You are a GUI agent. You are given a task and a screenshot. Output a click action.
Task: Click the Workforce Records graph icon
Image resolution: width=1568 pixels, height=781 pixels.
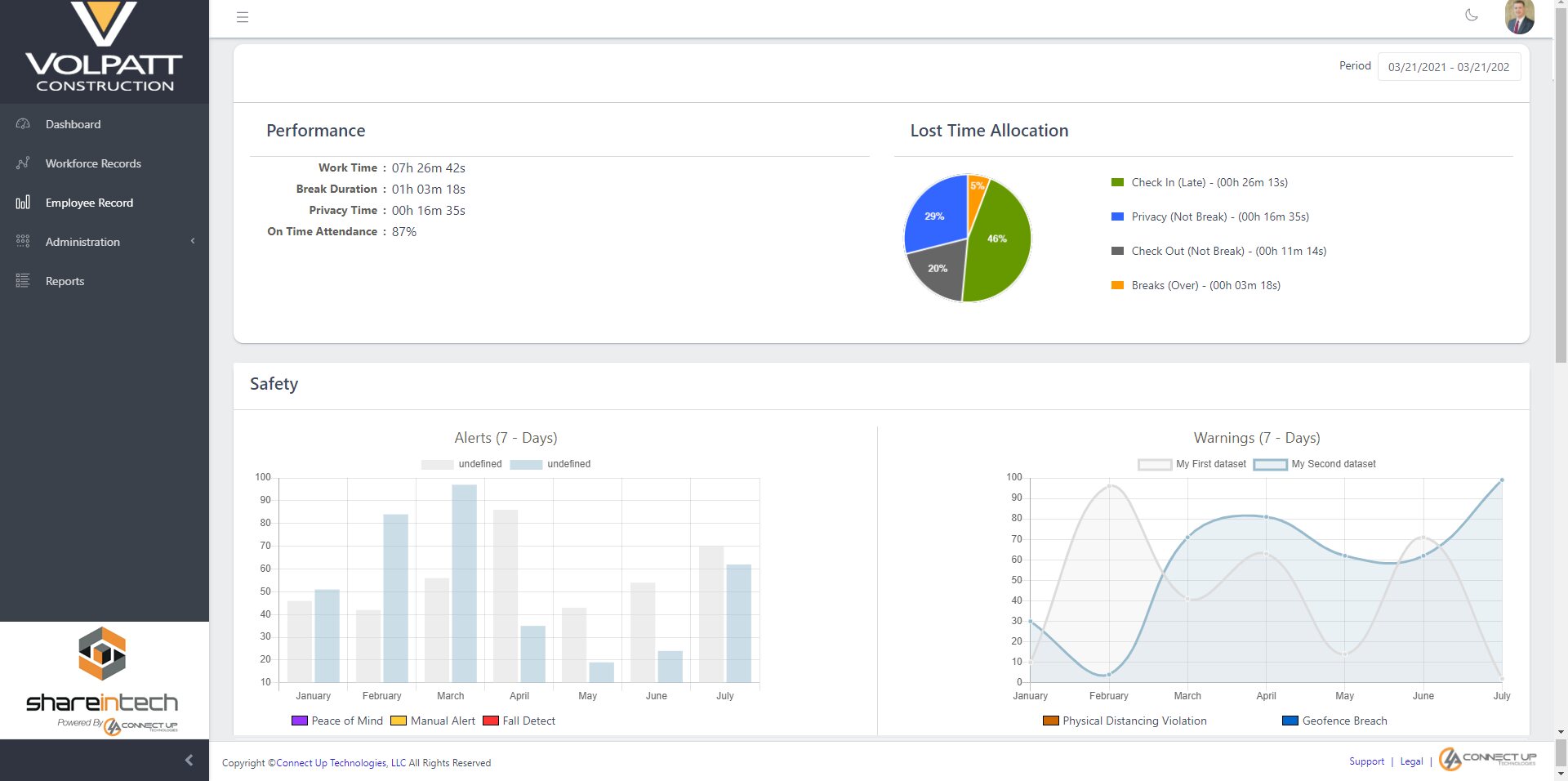(x=23, y=163)
